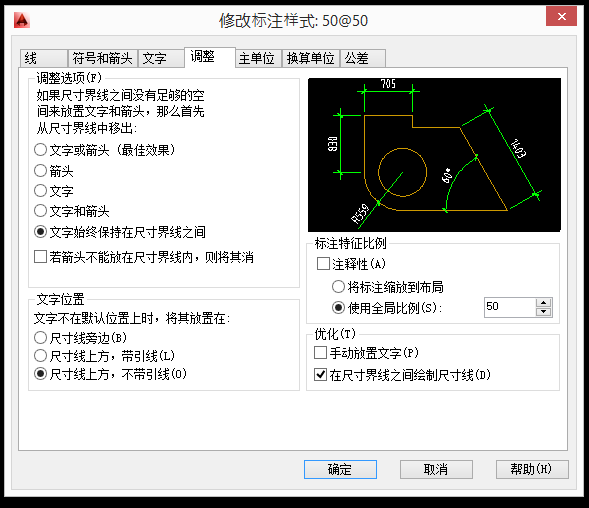
Task: Select the 文字和箭头 radio option
Action: pyautogui.click(x=71, y=211)
